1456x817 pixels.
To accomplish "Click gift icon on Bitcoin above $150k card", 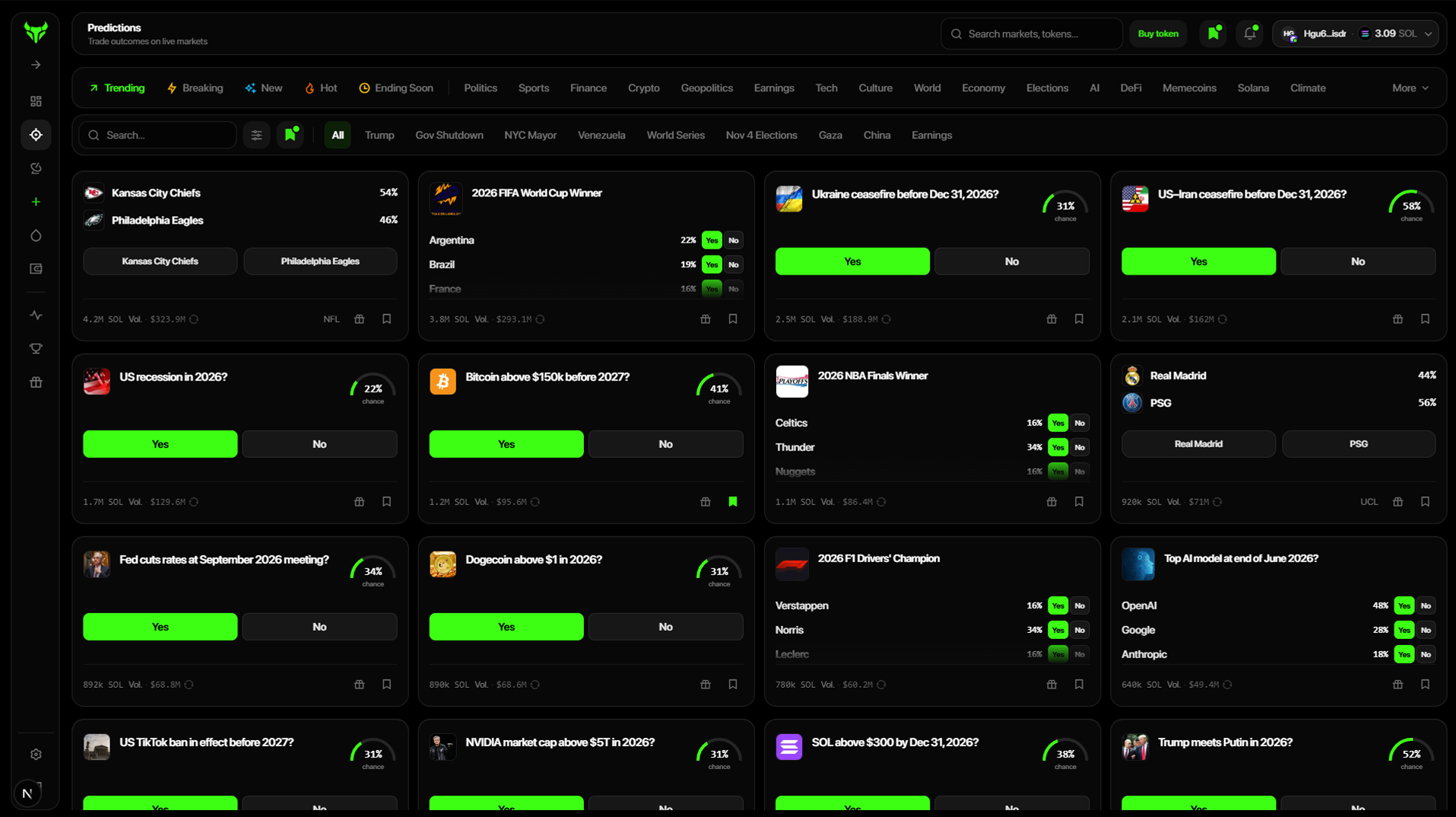I will click(706, 502).
